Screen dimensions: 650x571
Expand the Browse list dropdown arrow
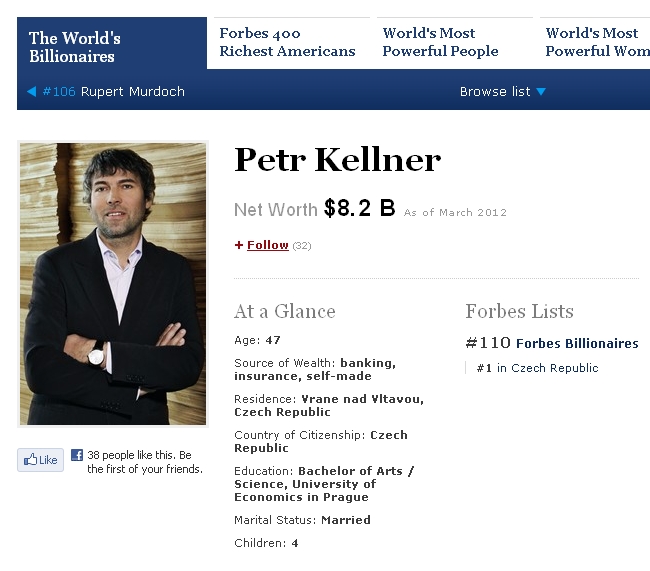point(541,92)
